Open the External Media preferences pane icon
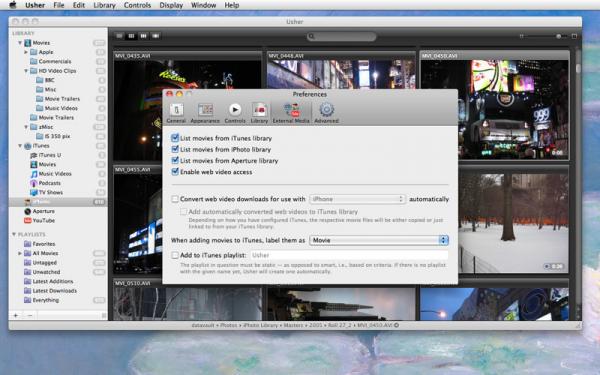600x375 pixels. (291, 112)
